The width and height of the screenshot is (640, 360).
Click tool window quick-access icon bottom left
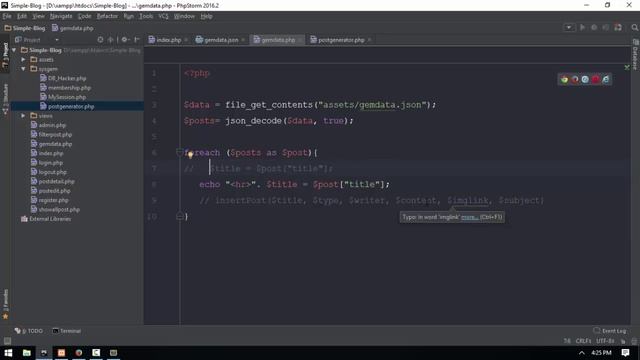7,340
